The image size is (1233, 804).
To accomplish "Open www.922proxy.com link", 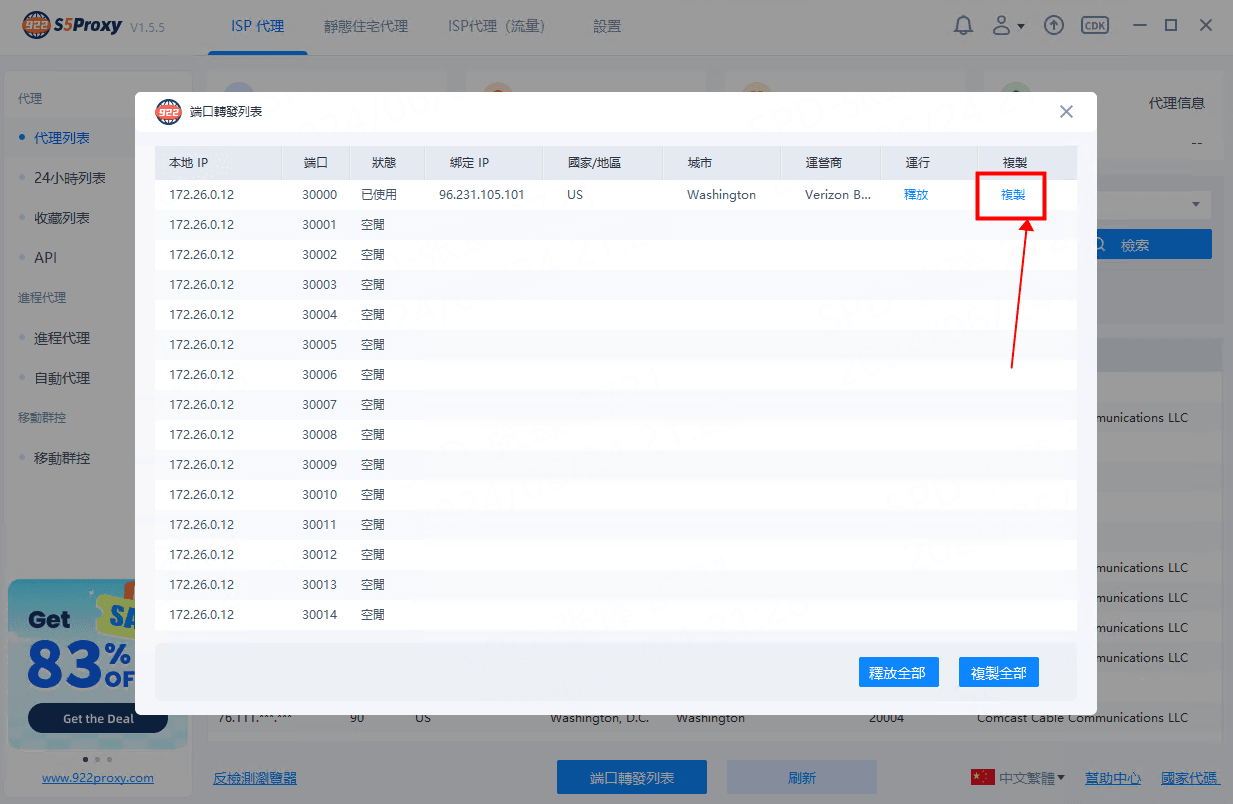I will [98, 777].
